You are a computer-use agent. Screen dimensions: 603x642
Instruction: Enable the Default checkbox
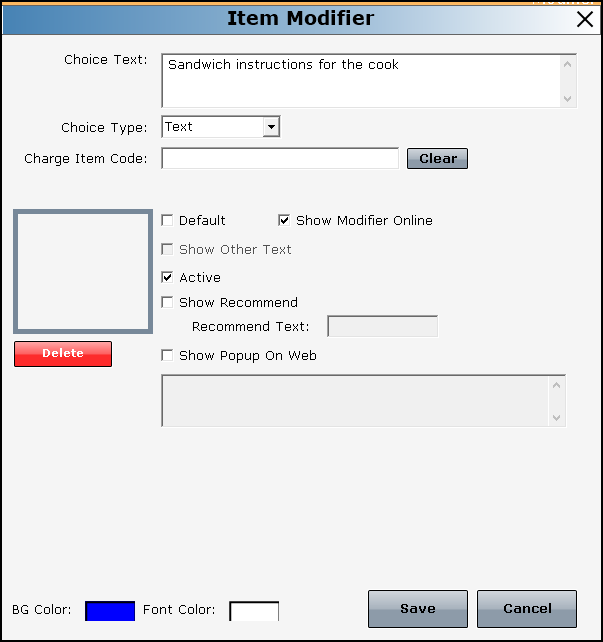168,221
